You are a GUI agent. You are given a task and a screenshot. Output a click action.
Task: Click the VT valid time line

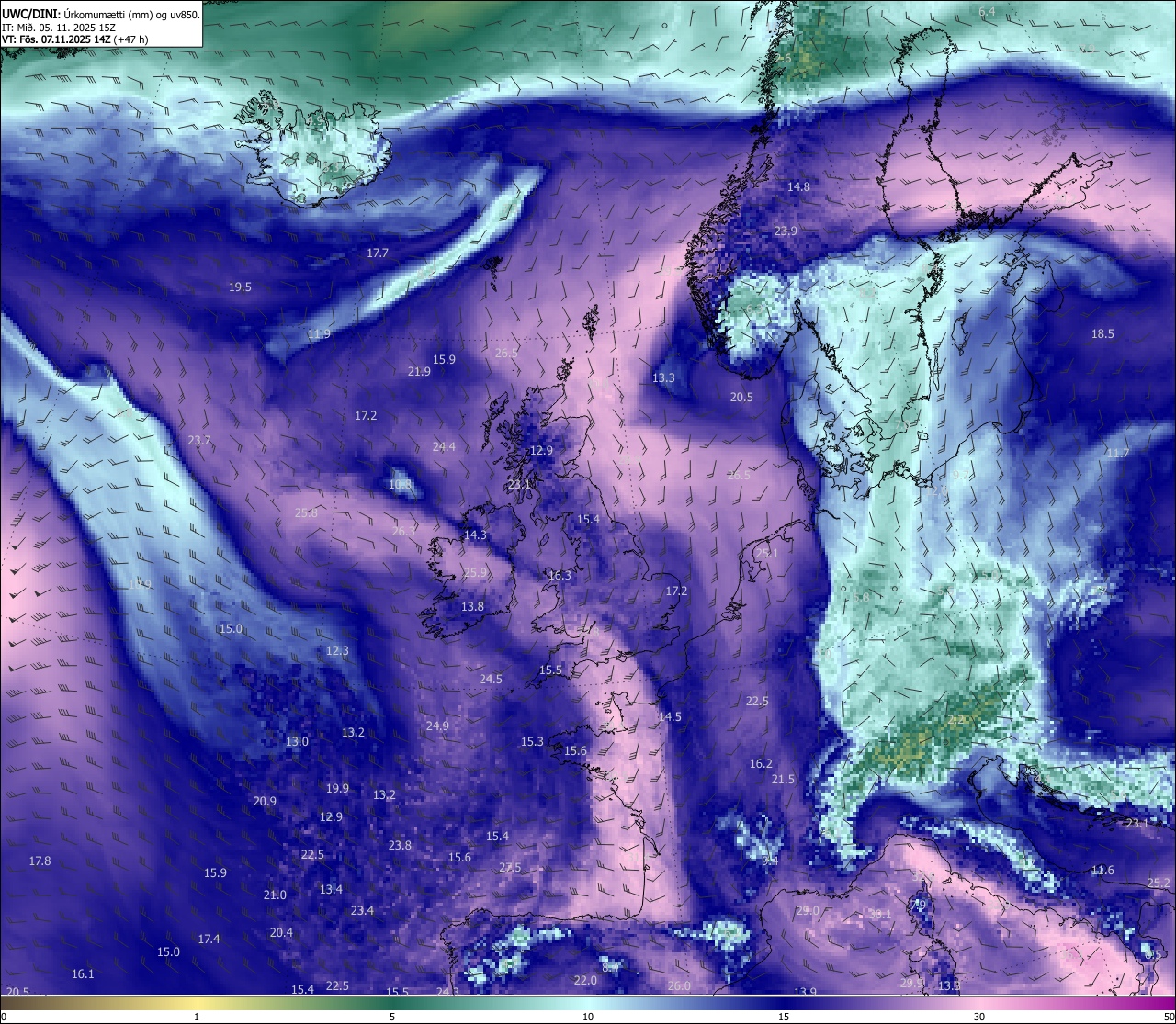(x=75, y=39)
